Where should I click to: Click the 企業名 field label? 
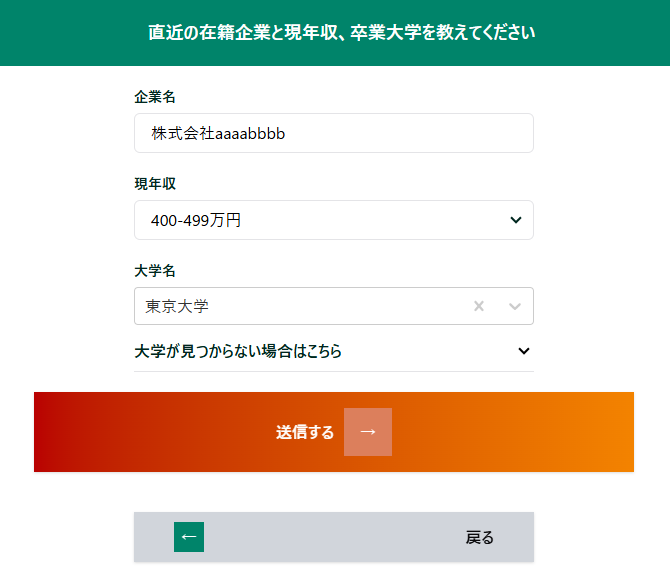155,97
